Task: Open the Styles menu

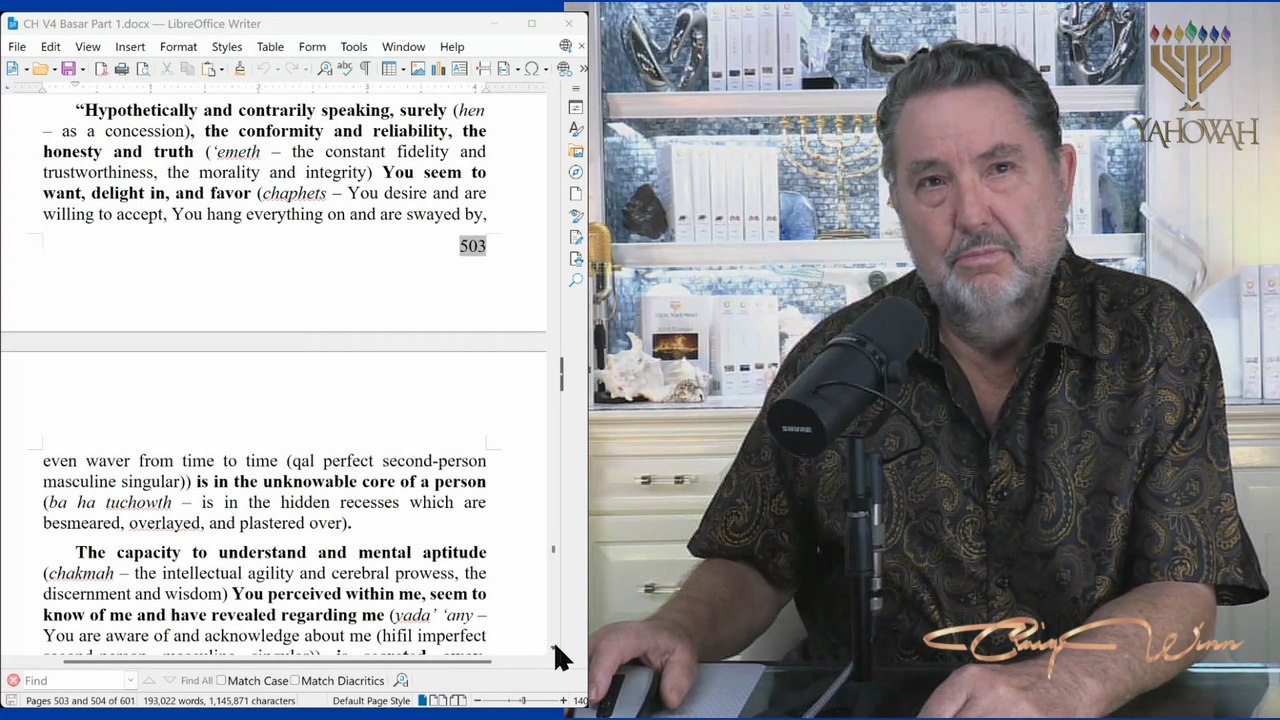Action: coord(227,47)
